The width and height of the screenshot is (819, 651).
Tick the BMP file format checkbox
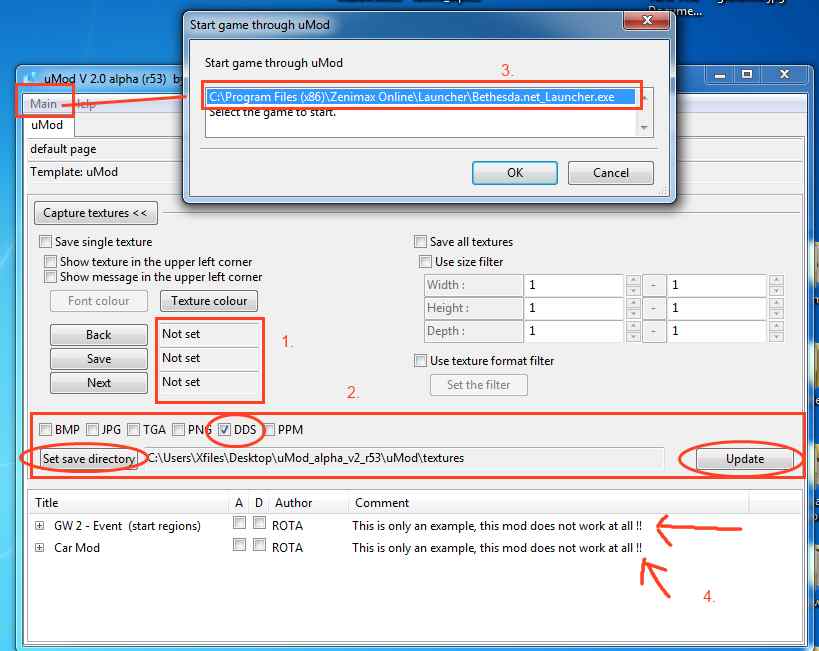pos(46,430)
